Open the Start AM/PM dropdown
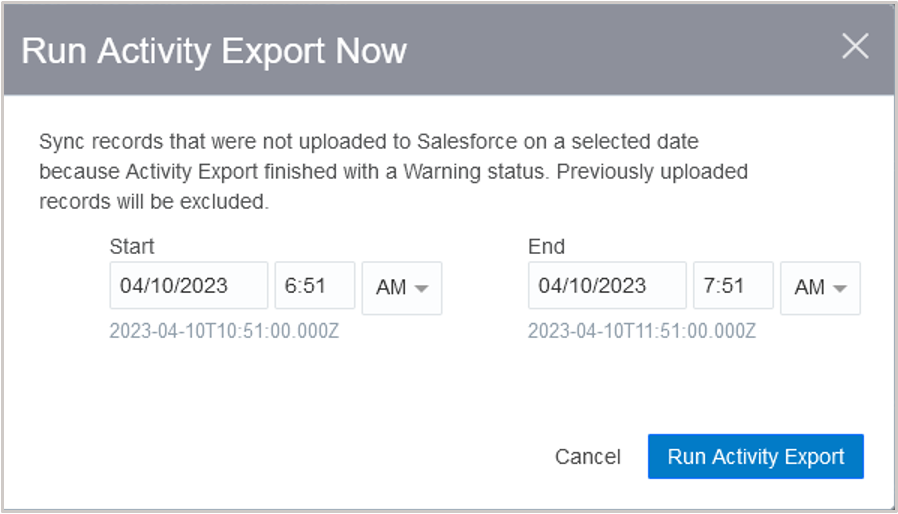This screenshot has height=514, width=898. [x=401, y=288]
